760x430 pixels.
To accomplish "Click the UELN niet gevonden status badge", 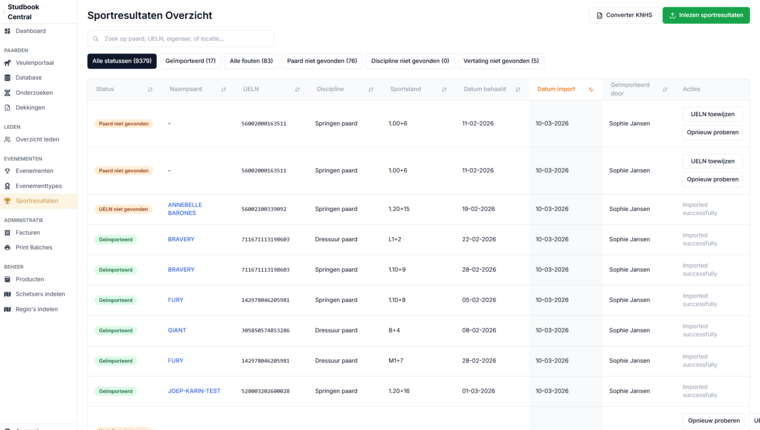I will pos(123,209).
